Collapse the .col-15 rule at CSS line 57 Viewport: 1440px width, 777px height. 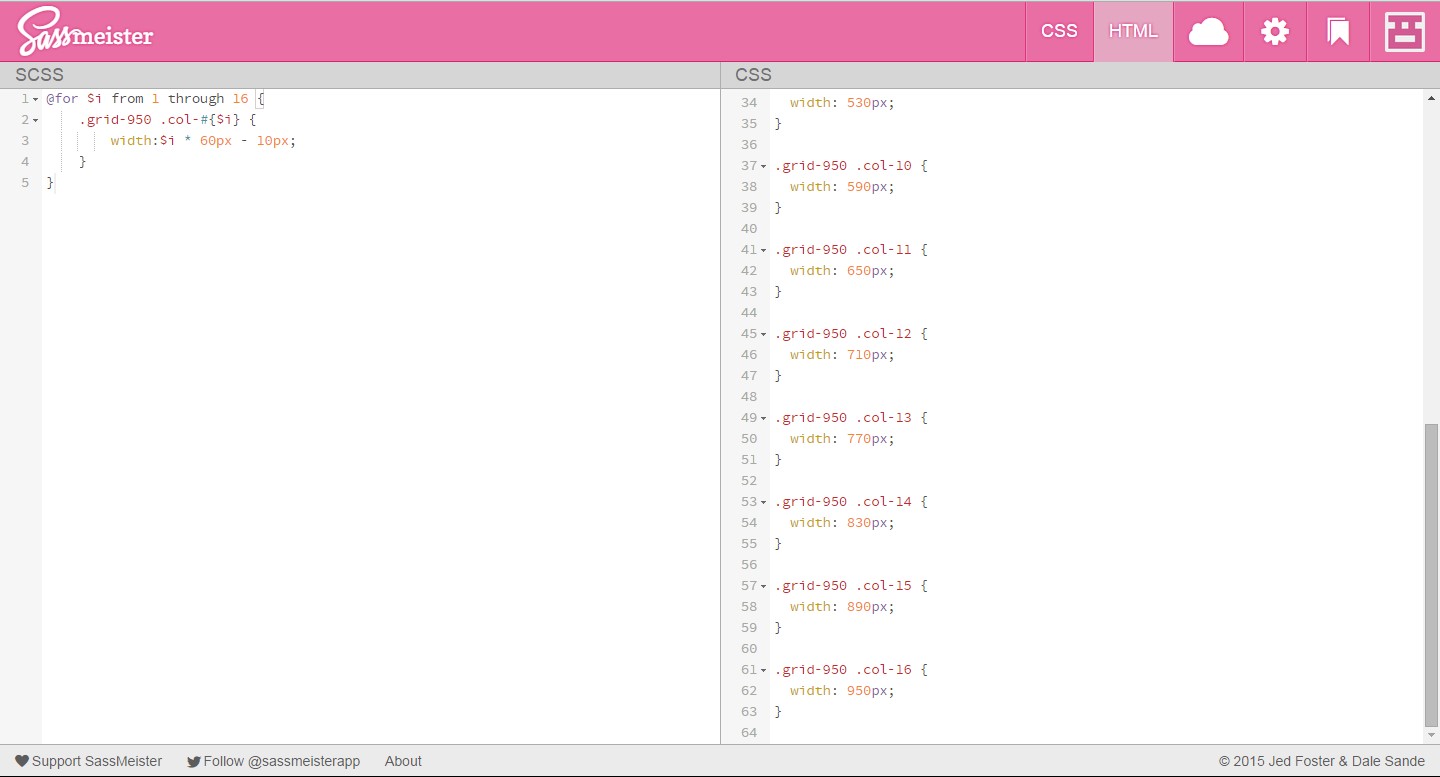[764, 586]
